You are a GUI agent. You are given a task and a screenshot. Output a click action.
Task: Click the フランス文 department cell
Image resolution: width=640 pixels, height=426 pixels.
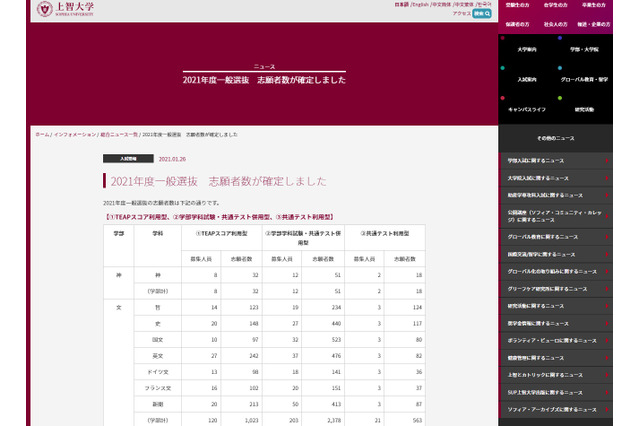click(x=158, y=388)
